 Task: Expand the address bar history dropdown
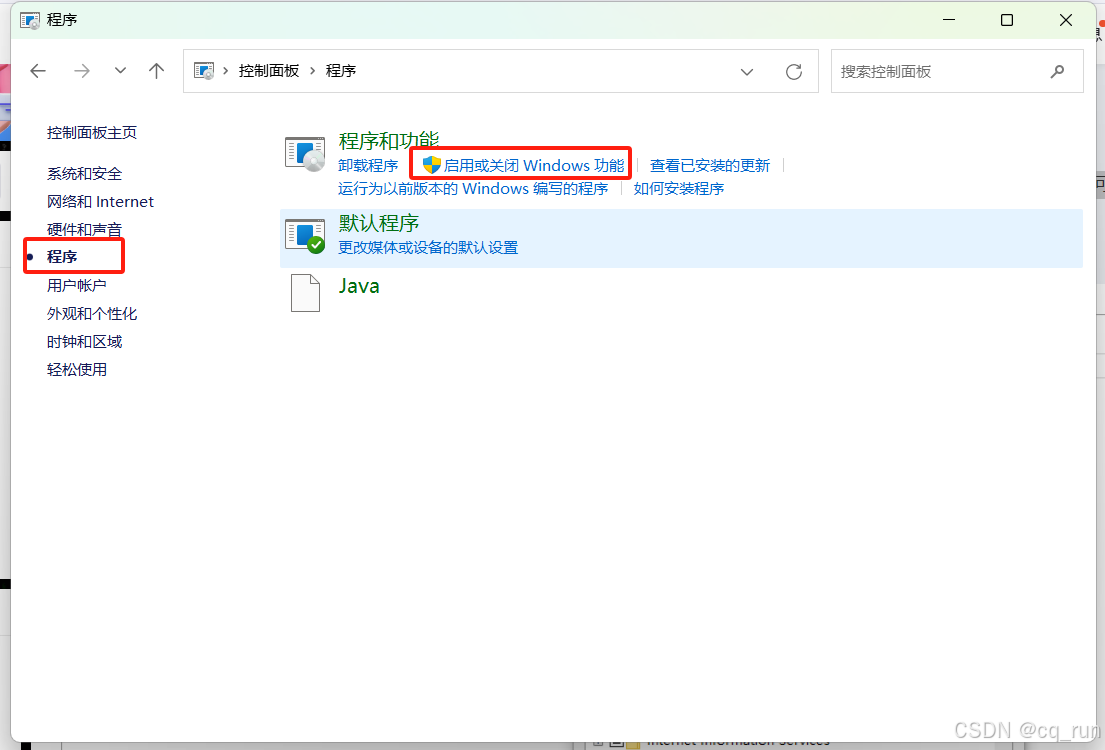(747, 71)
